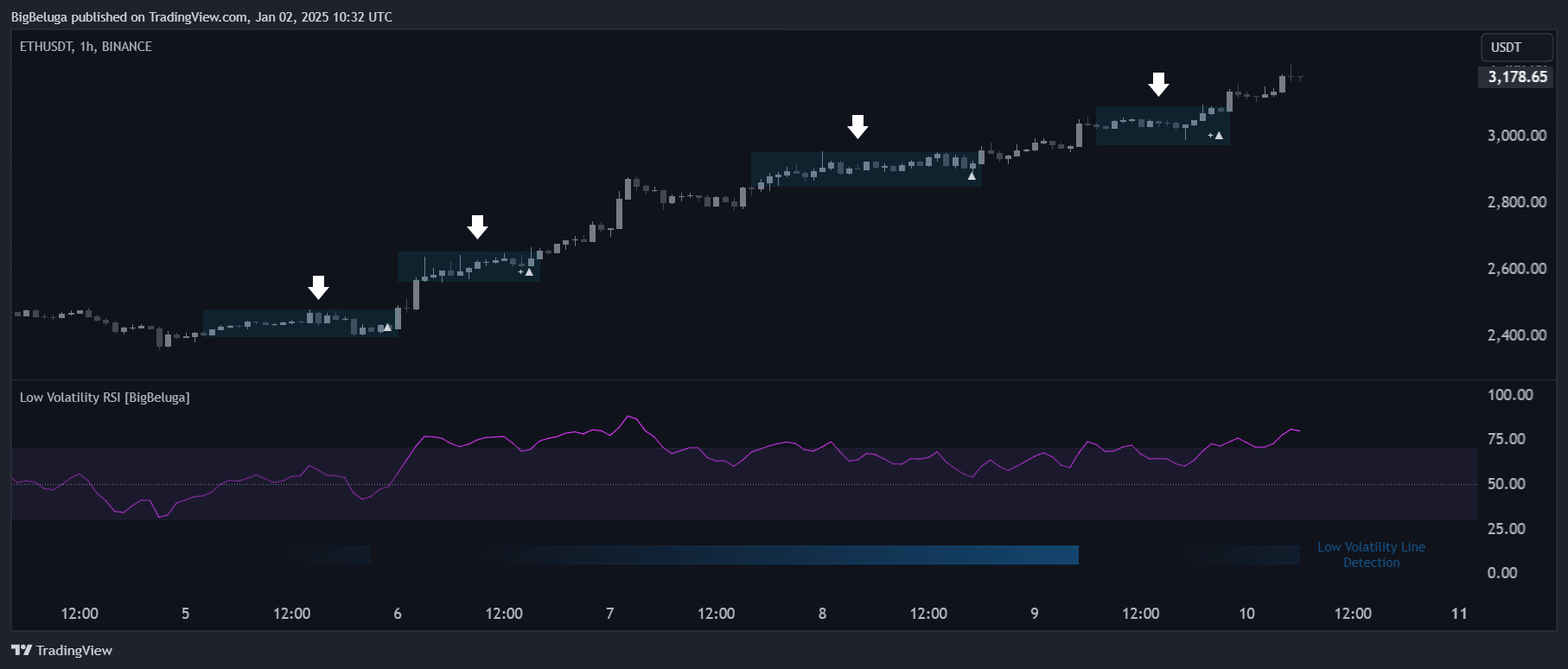Viewport: 1568px width, 669px height.
Task: Click the 2,400.00 price axis label
Action: point(1516,335)
